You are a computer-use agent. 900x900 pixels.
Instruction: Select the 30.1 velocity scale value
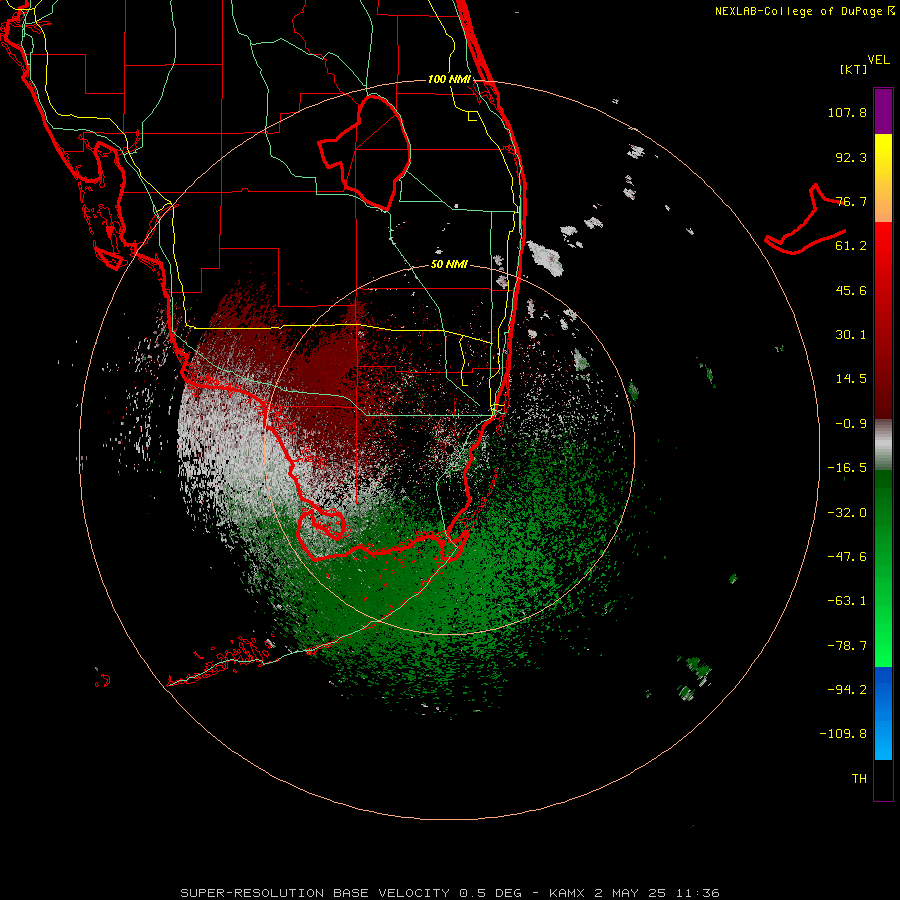click(851, 335)
